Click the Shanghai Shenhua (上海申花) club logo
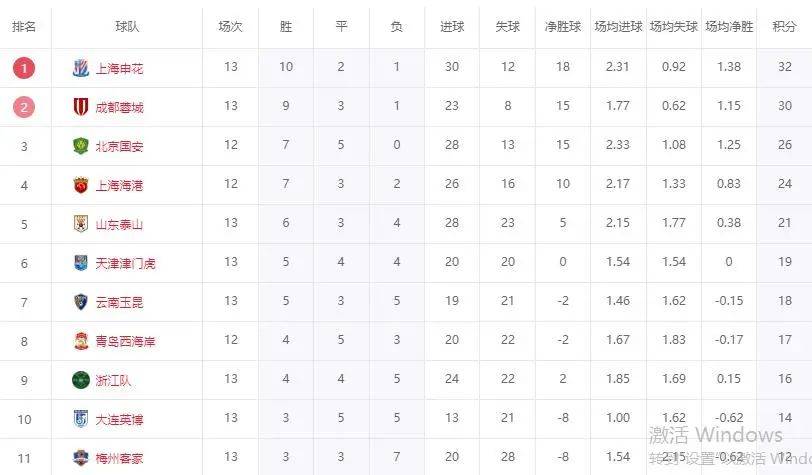Image resolution: width=812 pixels, height=475 pixels. 81,68
